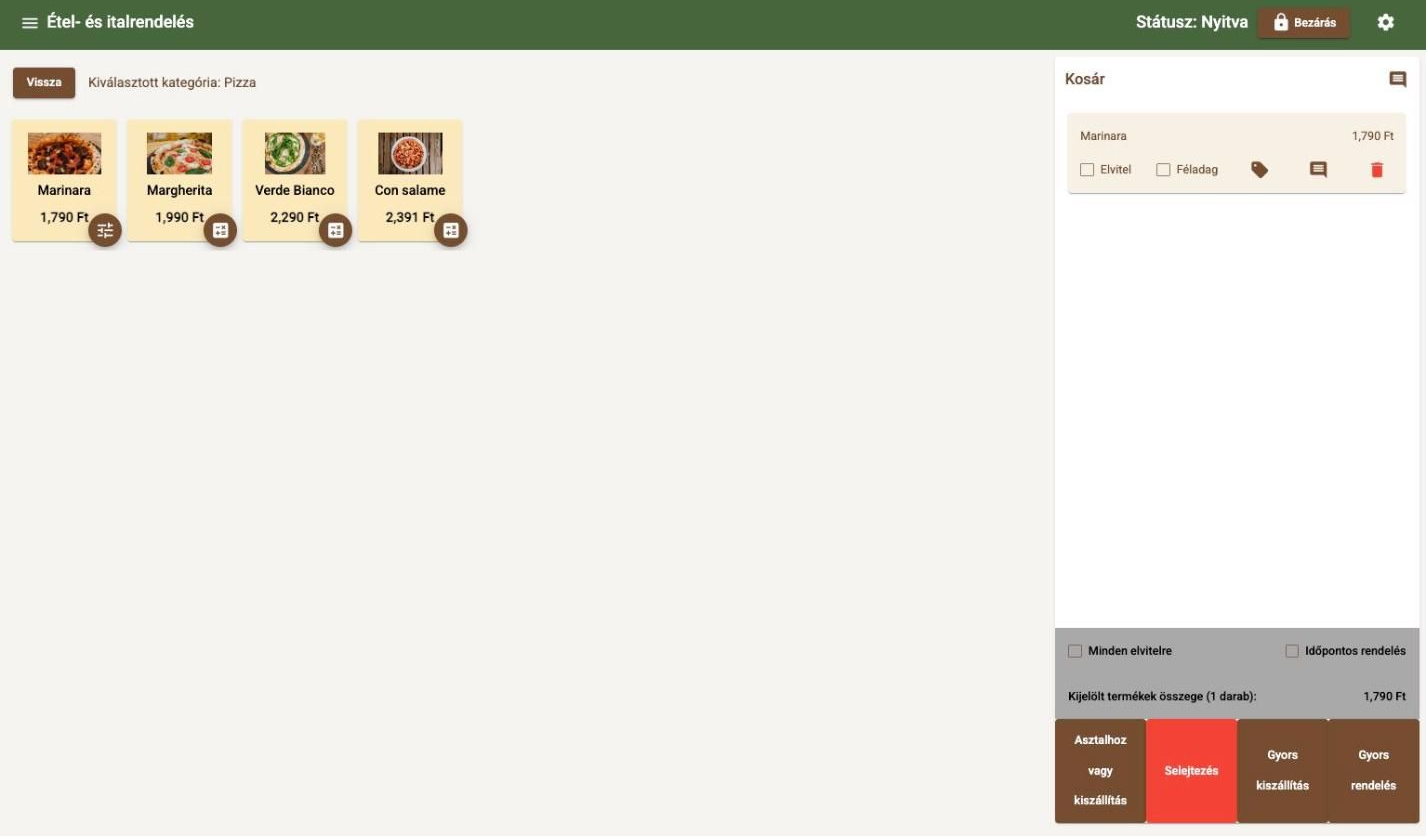Click Kiválasztott kategória: Pizza label

(x=172, y=83)
